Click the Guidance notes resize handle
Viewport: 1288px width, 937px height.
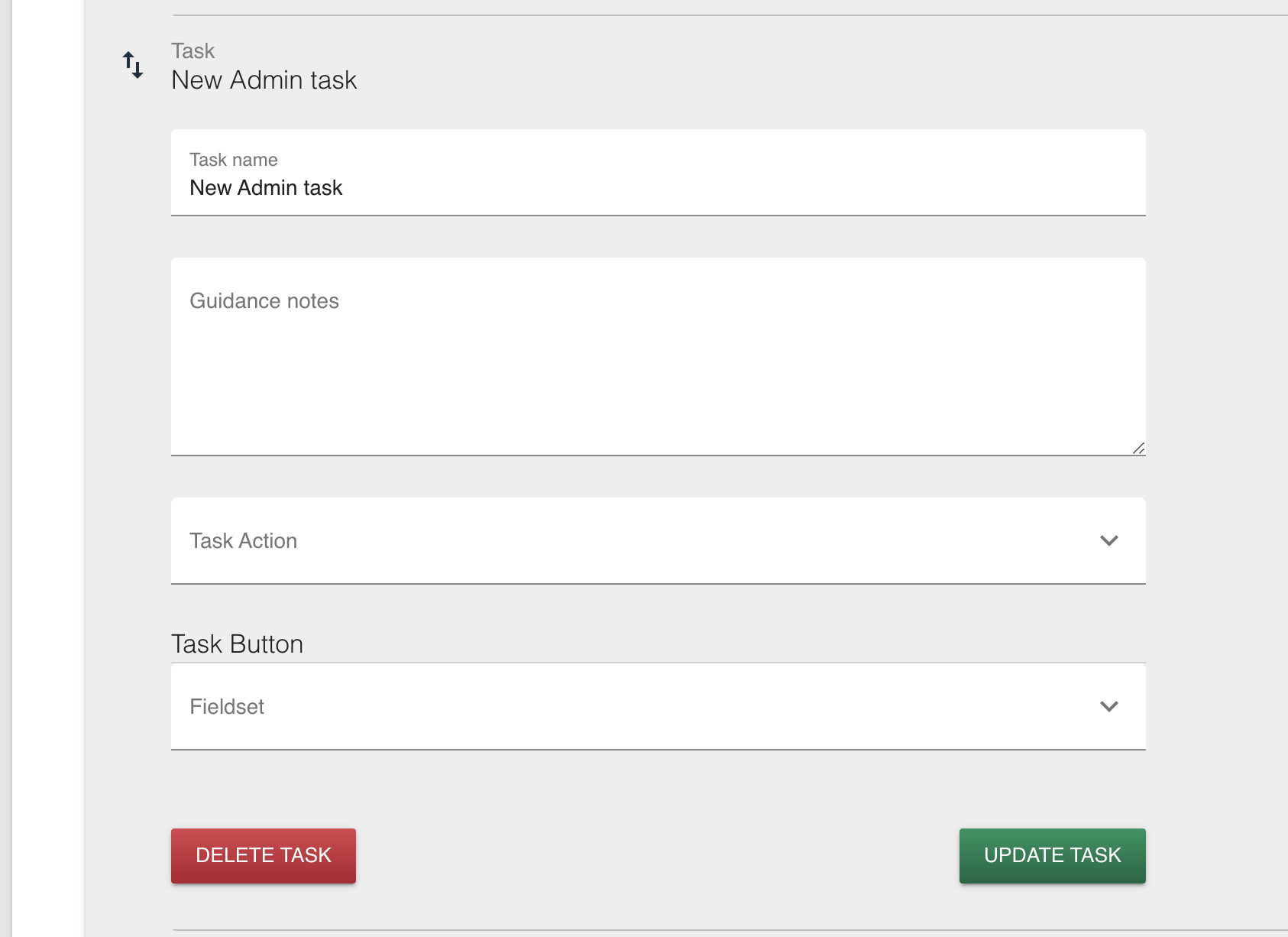[x=1138, y=449]
